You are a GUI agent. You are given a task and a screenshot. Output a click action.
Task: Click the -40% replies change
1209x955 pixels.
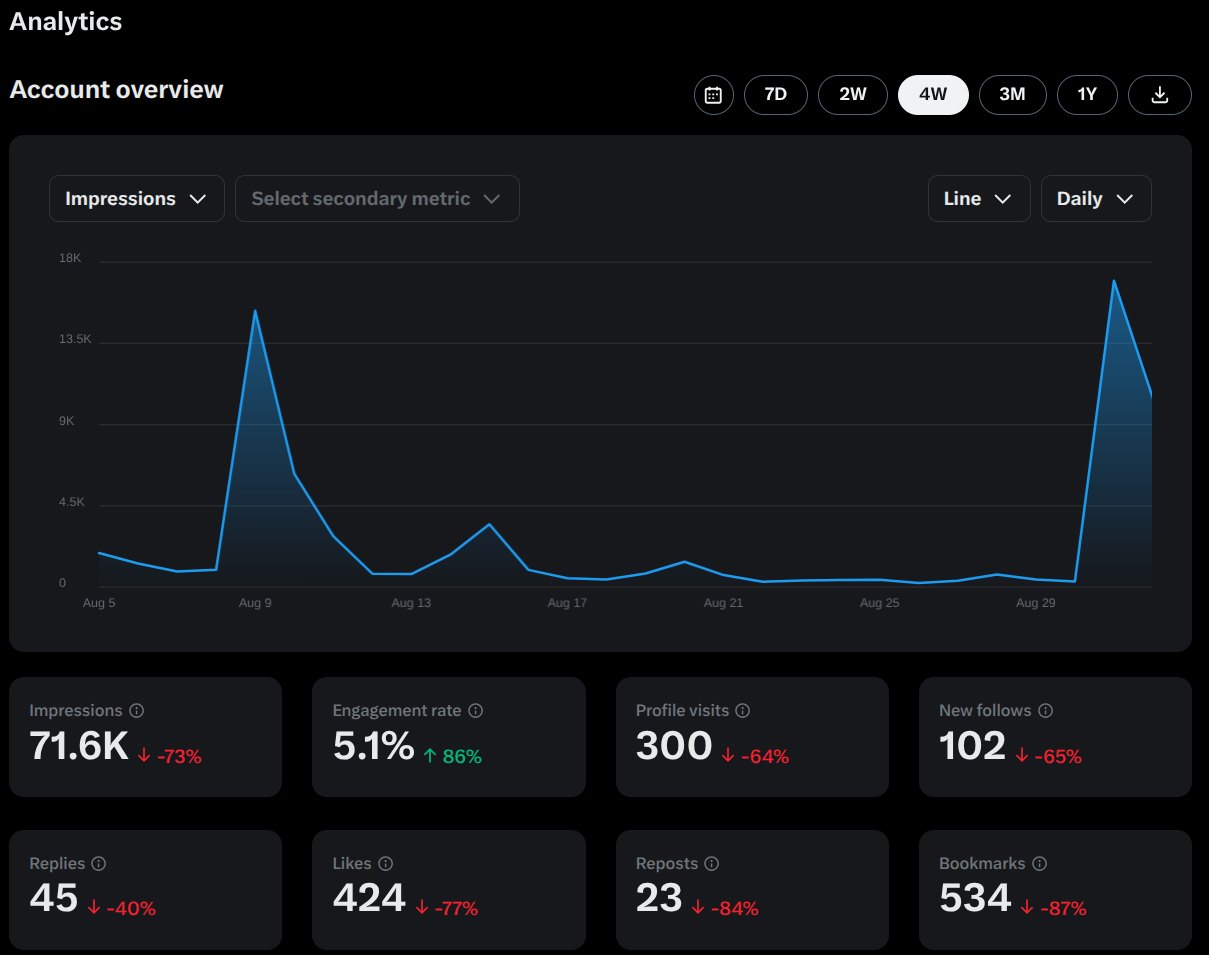121,909
